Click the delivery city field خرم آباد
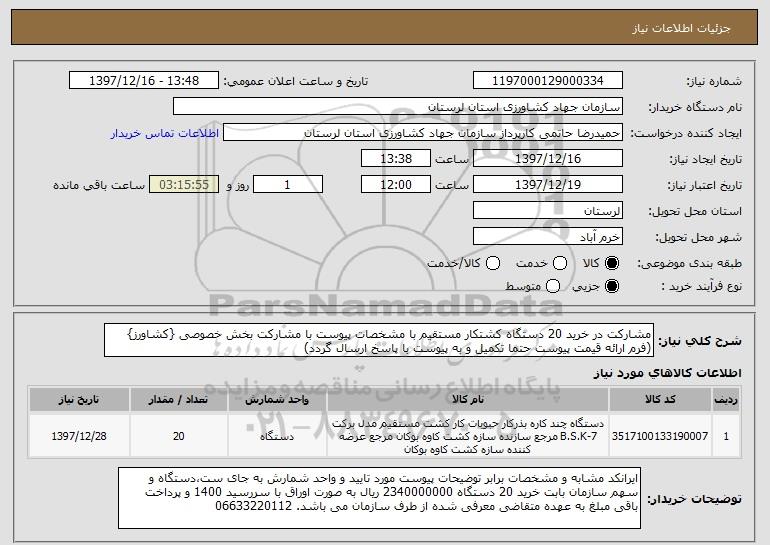Image resolution: width=770 pixels, height=545 pixels. pyautogui.click(x=548, y=237)
